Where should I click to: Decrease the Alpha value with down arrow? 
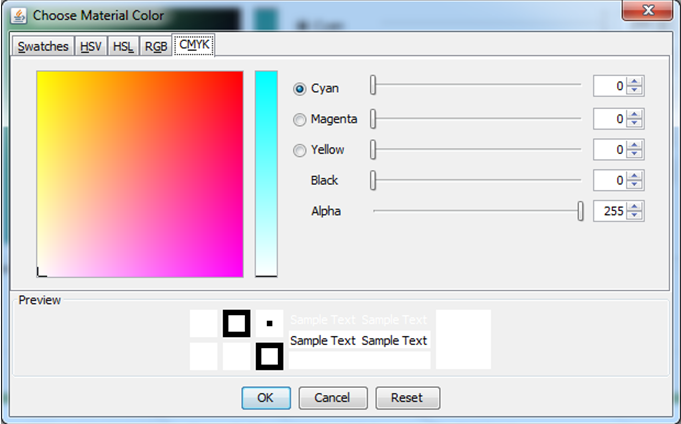point(634,216)
